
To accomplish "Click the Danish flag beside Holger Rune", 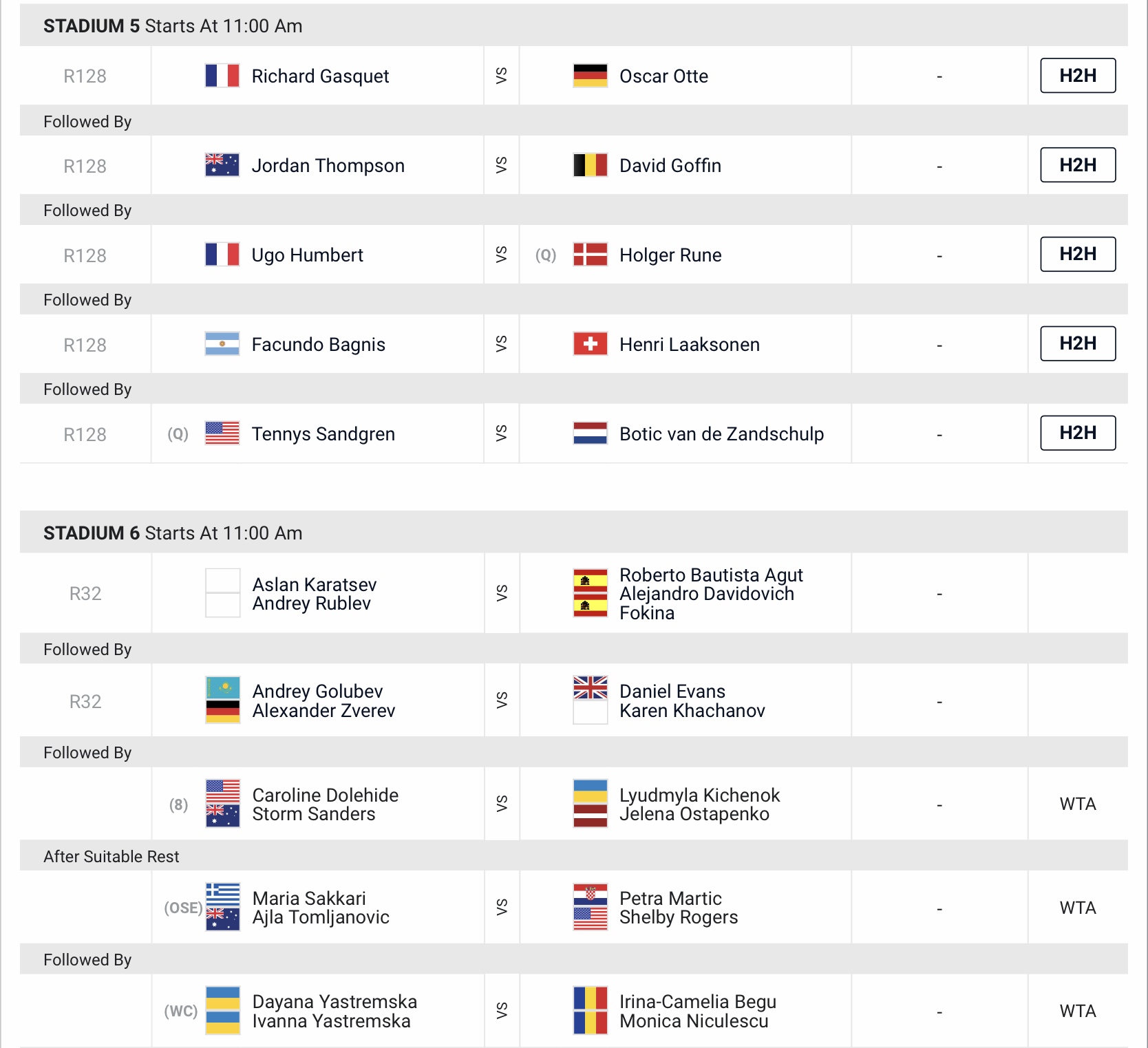I will (590, 255).
